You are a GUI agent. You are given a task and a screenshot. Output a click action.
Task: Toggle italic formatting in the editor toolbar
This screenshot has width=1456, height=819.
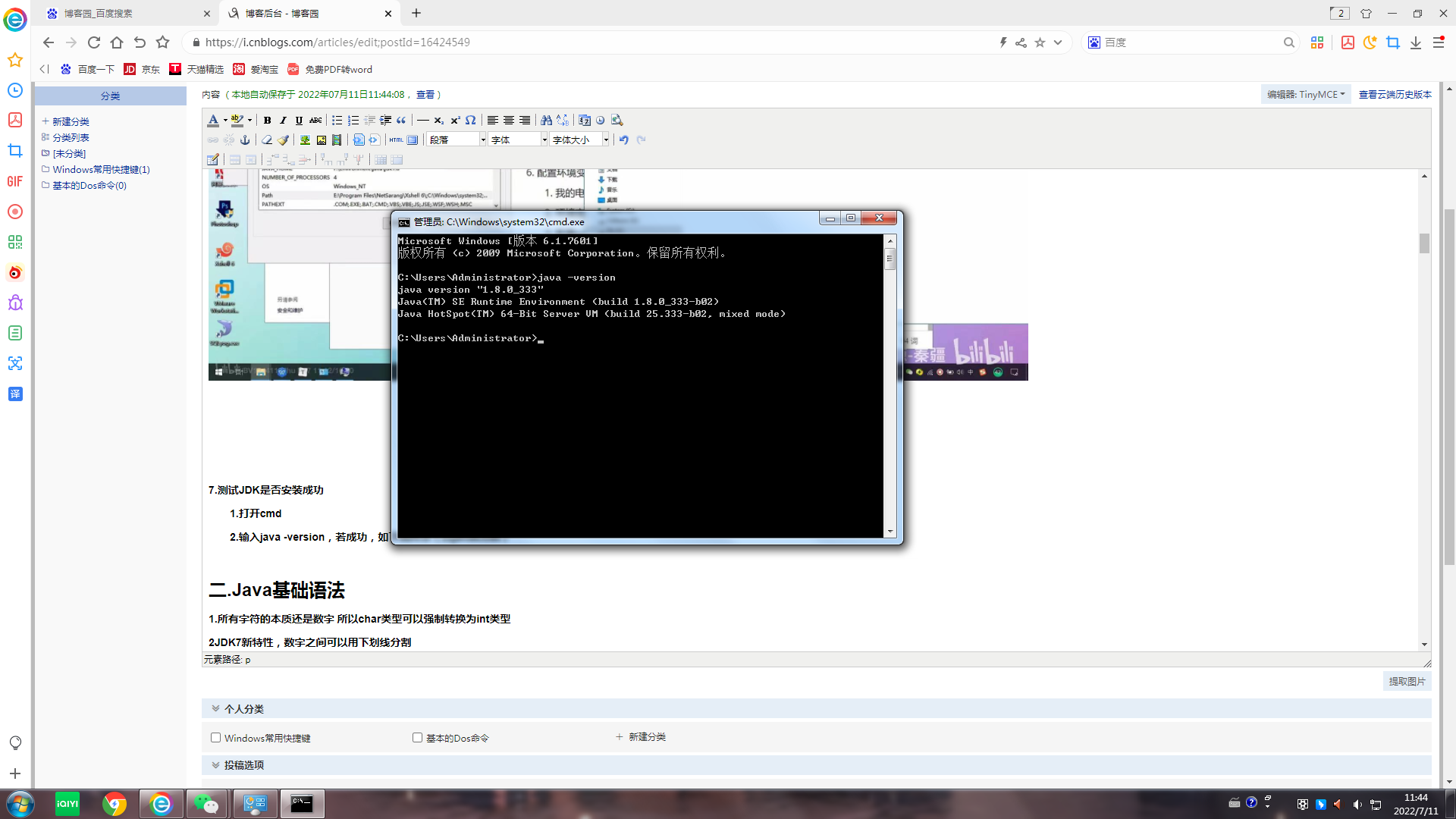click(283, 120)
